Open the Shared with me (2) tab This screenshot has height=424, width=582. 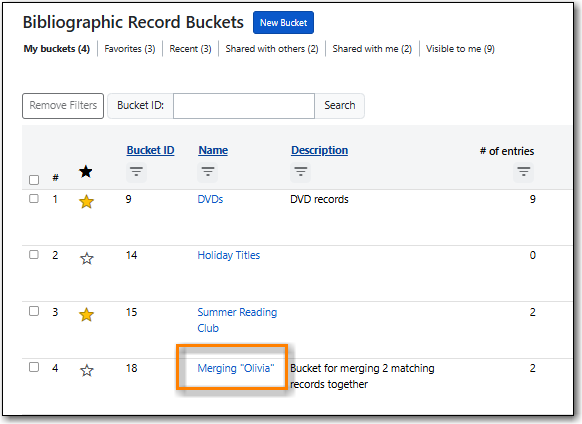[372, 49]
